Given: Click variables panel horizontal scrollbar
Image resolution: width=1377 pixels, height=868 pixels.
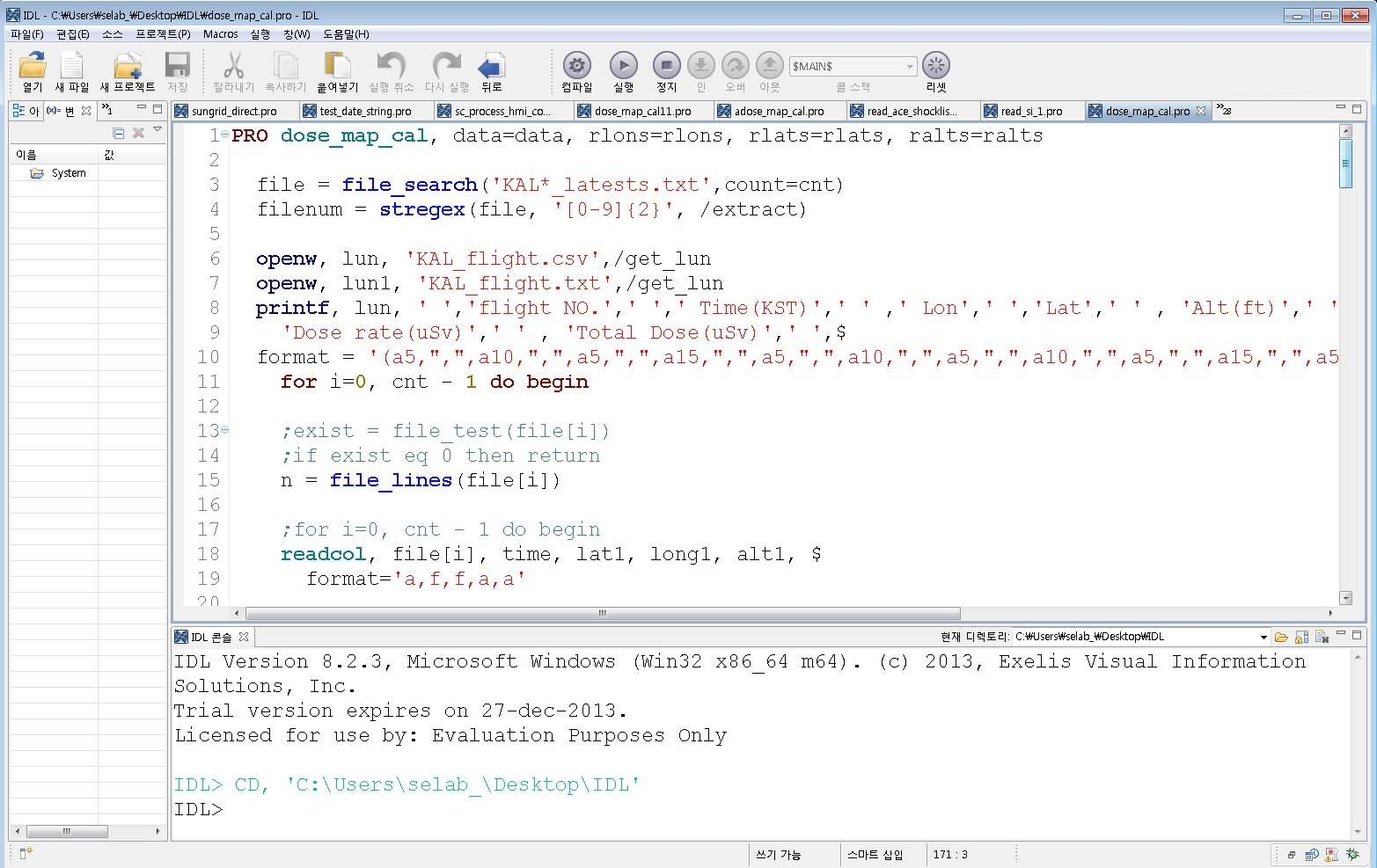Looking at the screenshot, I should point(67,831).
